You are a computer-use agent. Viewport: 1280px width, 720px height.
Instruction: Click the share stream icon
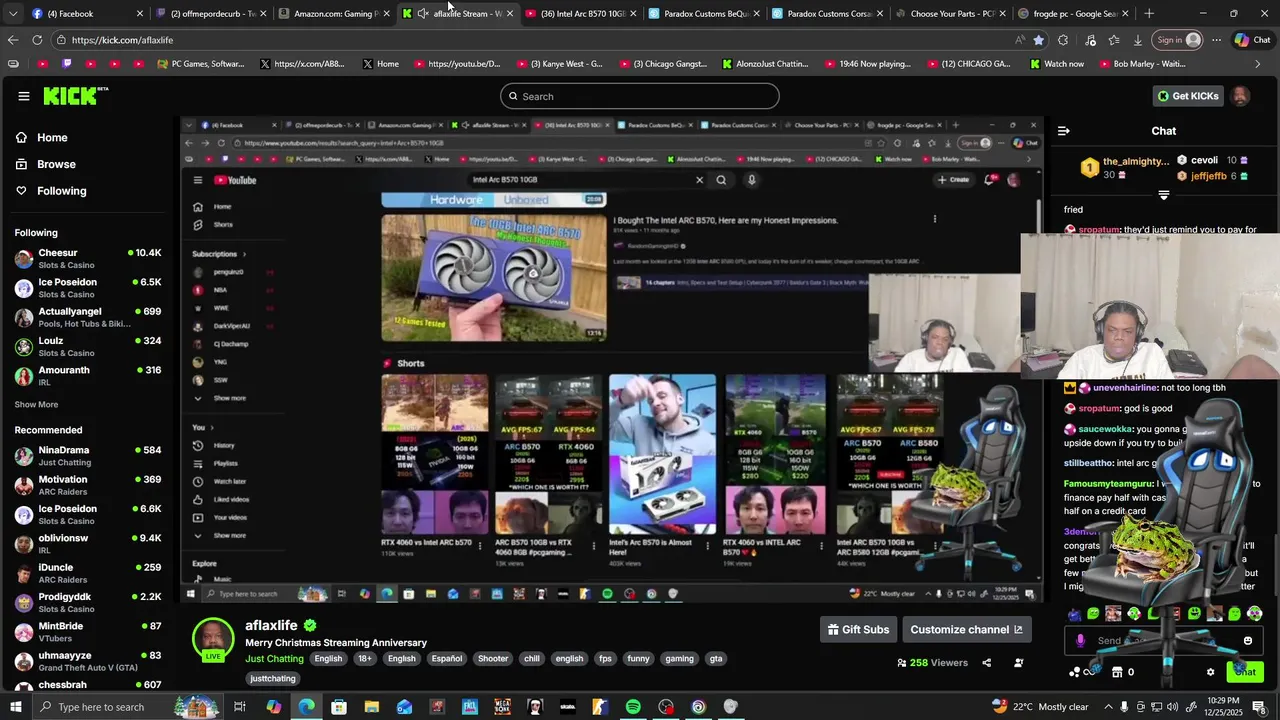pyautogui.click(x=986, y=662)
